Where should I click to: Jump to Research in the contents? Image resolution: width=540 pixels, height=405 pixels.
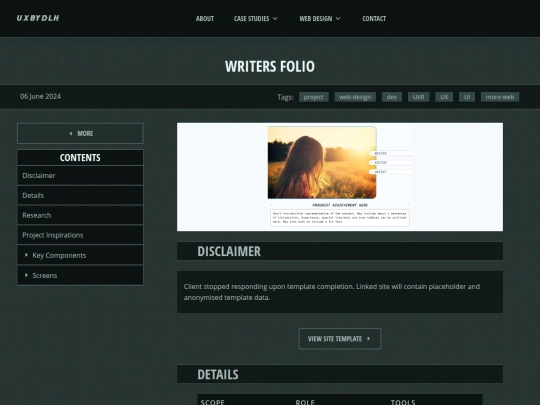(80, 215)
